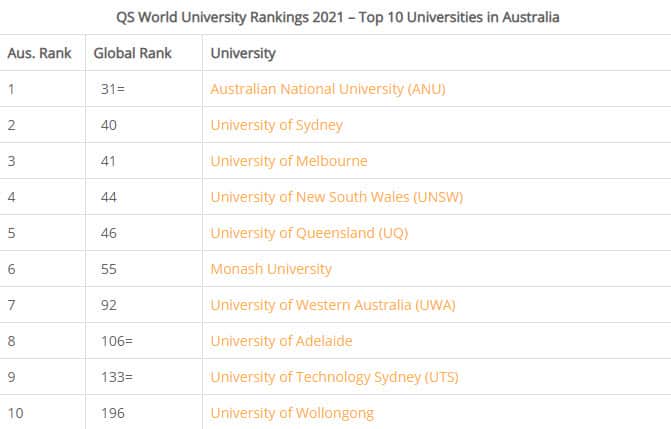This screenshot has height=429, width=671.
Task: Click Aus. Rank cell '4' for UNSW
Action: [x=12, y=197]
